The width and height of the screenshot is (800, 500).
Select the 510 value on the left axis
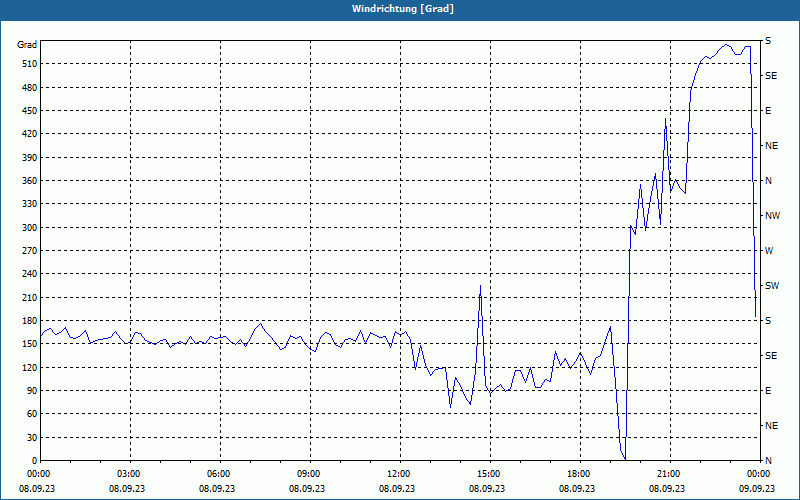tap(29, 64)
